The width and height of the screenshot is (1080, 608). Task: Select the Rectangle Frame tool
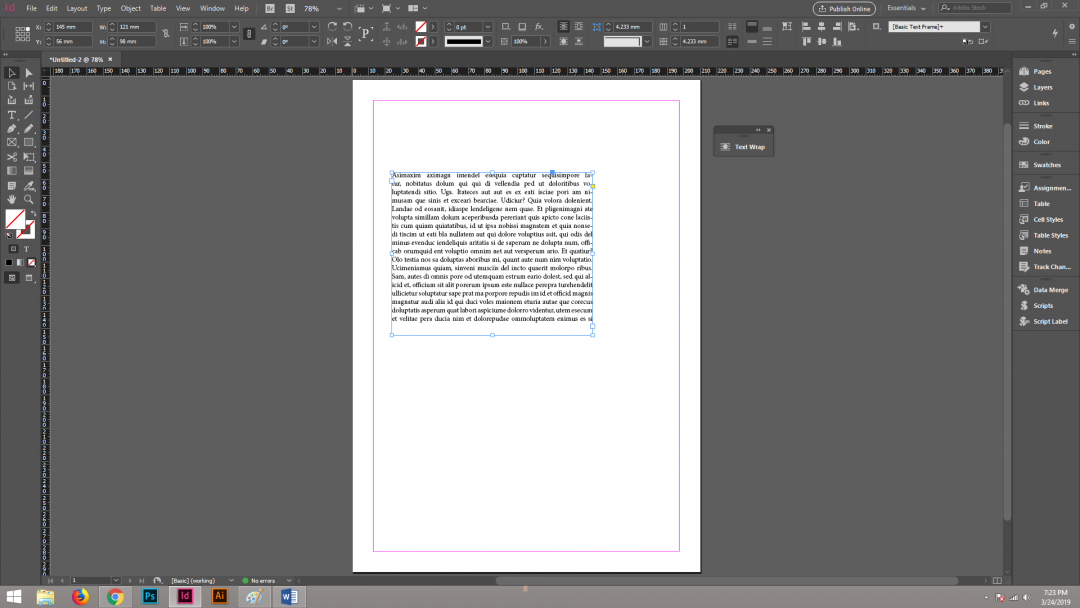click(12, 143)
